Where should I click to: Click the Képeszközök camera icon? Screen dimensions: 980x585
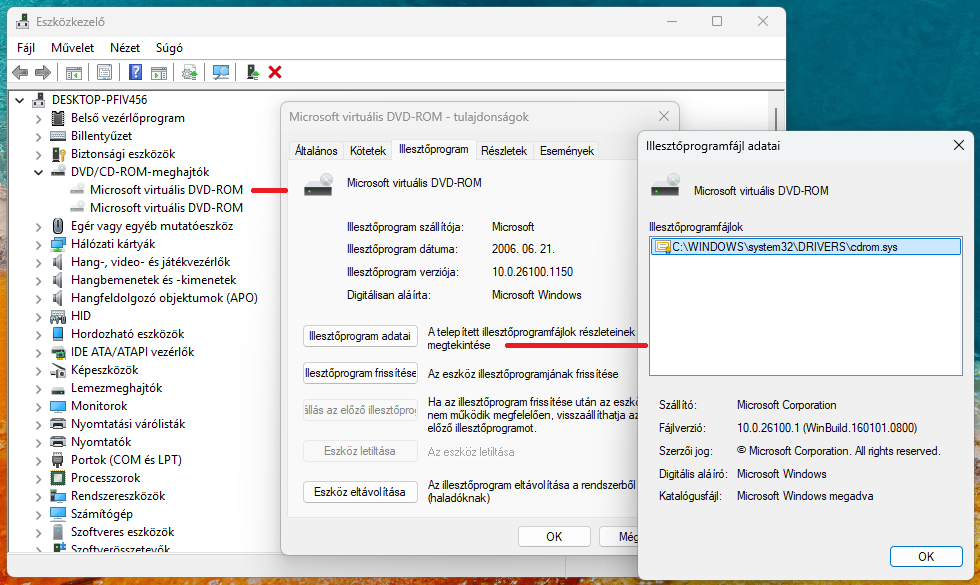58,370
